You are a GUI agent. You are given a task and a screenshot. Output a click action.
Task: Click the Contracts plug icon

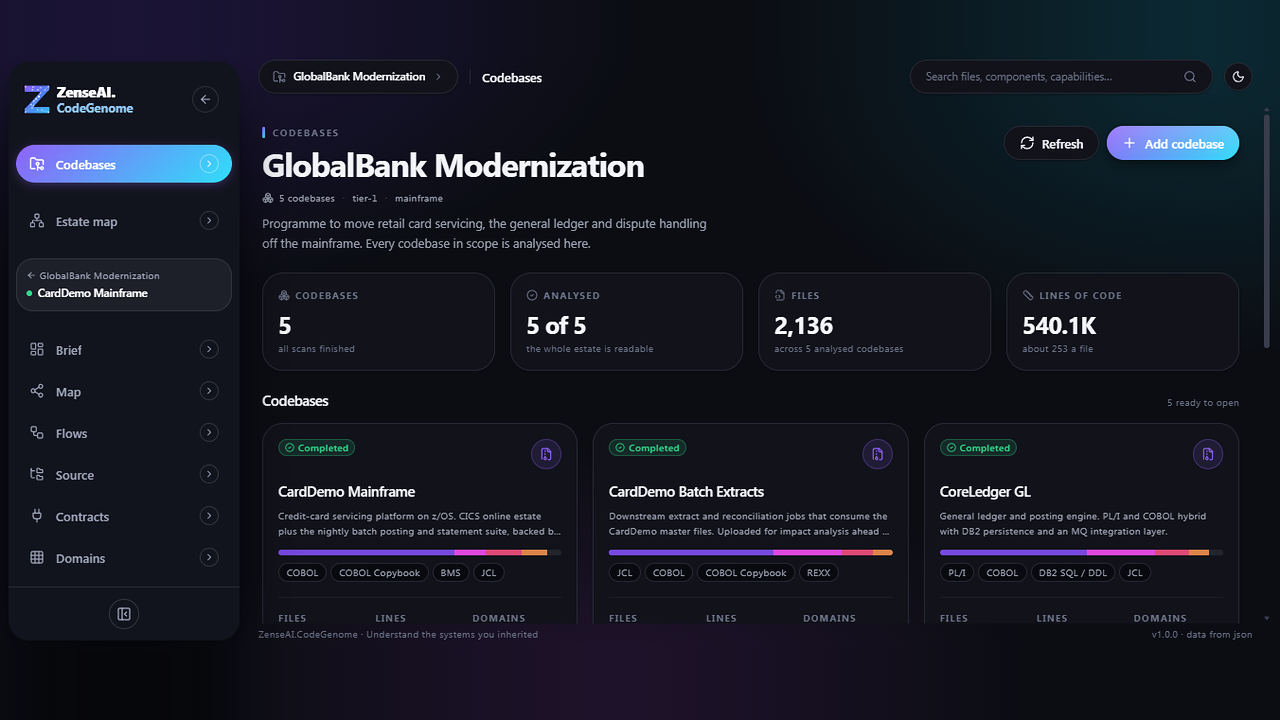[37, 516]
